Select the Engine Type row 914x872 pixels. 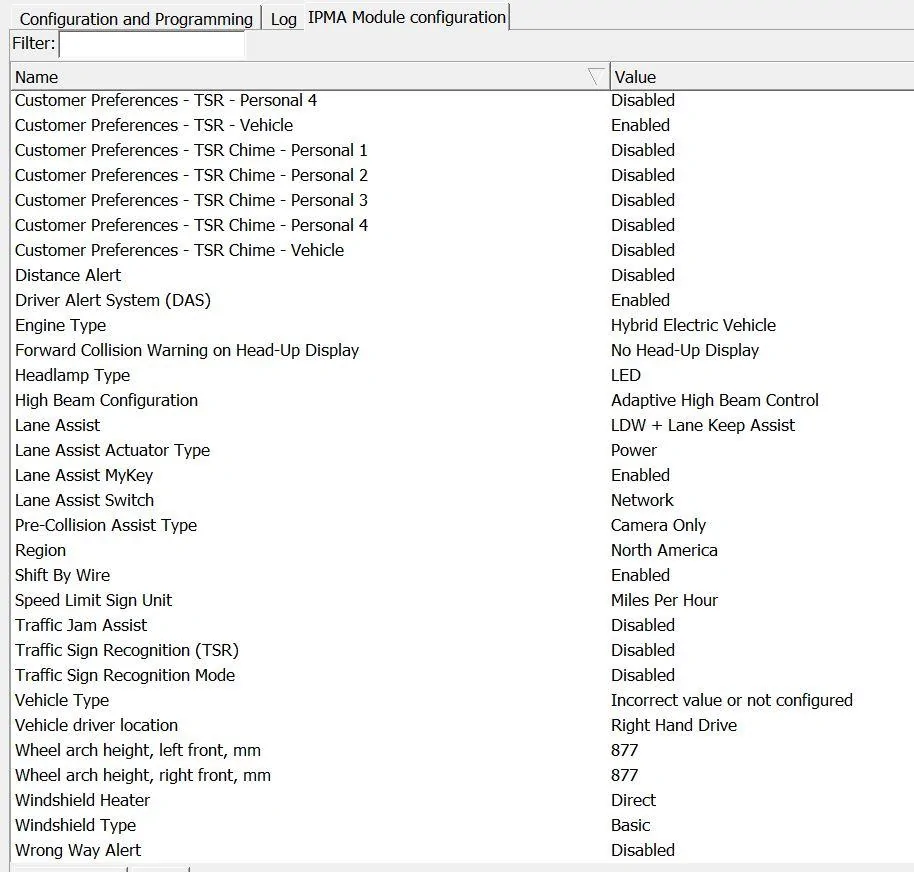coord(60,325)
